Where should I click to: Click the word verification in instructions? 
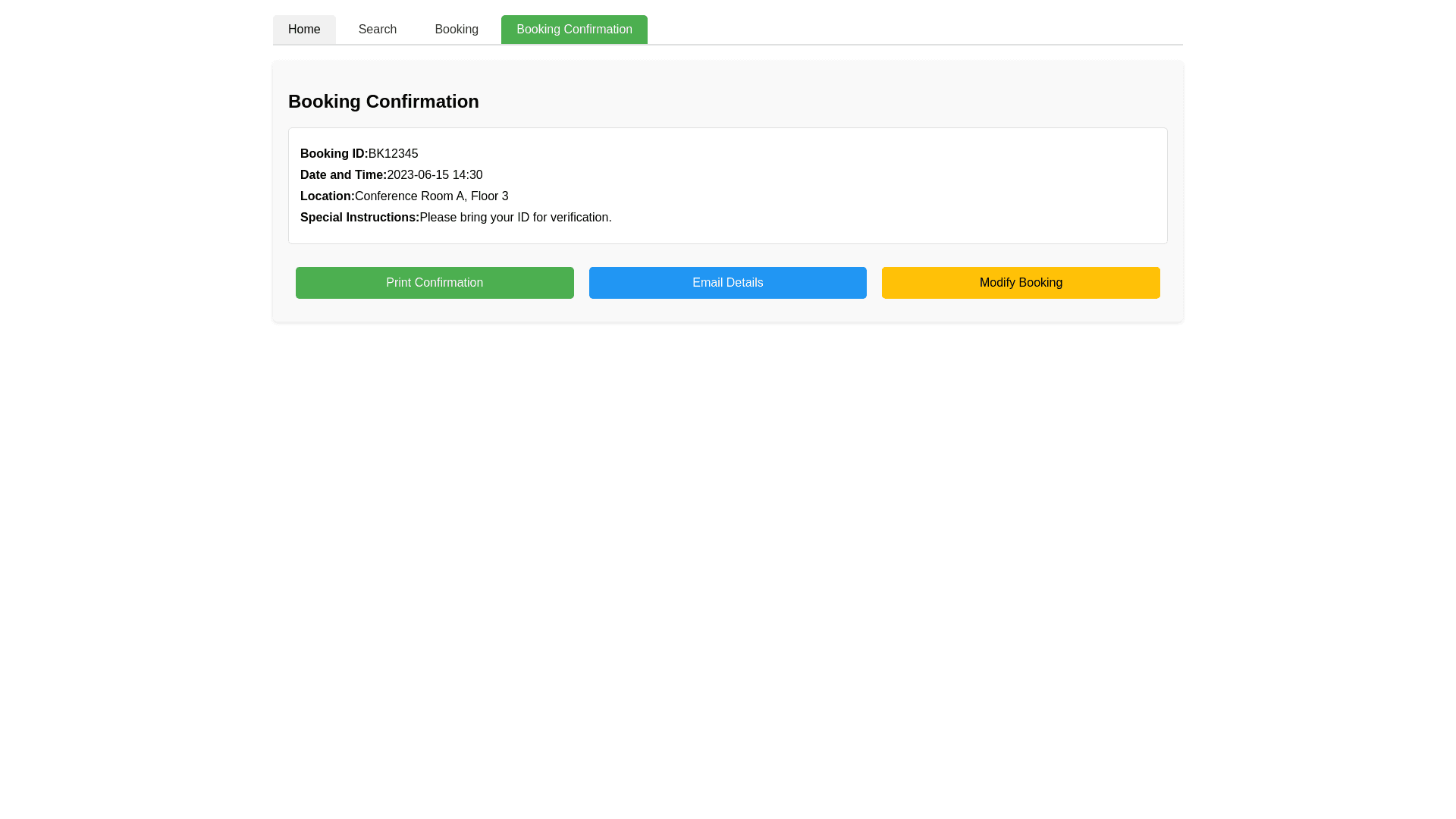579,218
